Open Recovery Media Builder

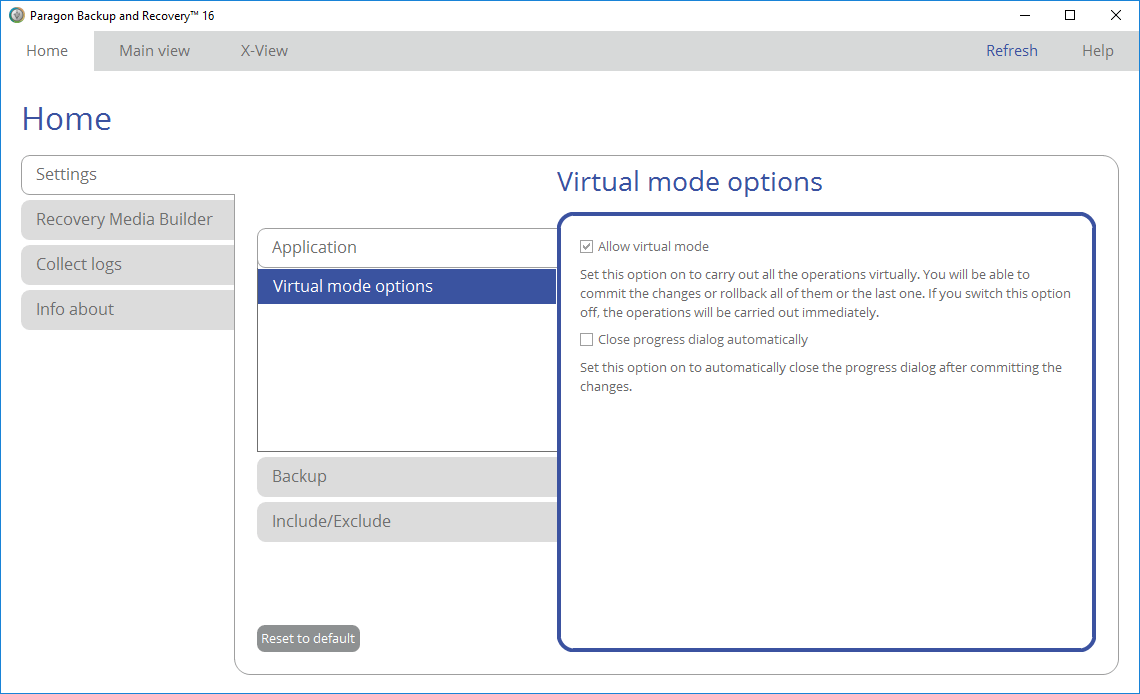click(128, 219)
